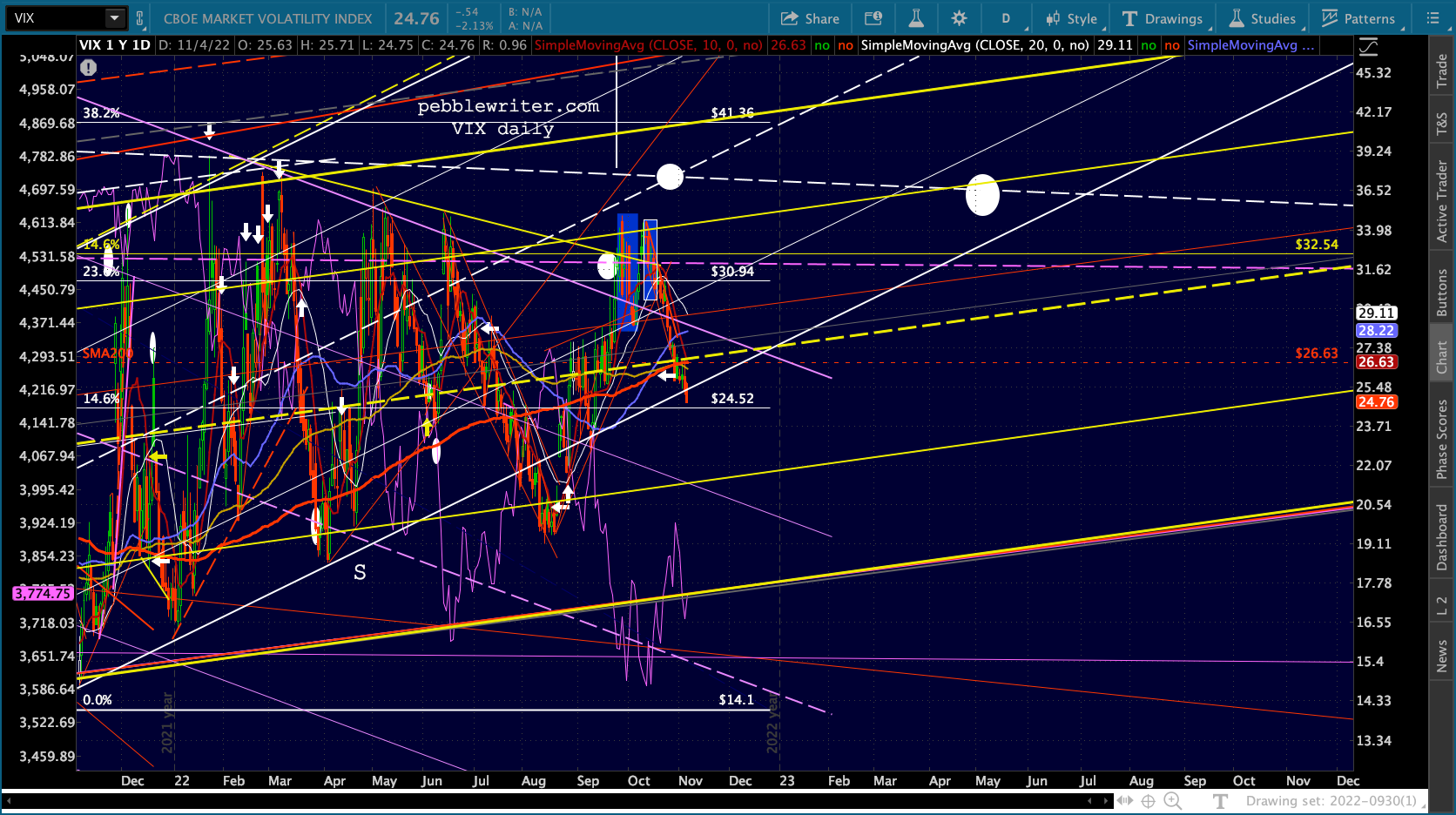The image size is (1456, 815).
Task: Click the crosshair pan icon
Action: 1149,801
